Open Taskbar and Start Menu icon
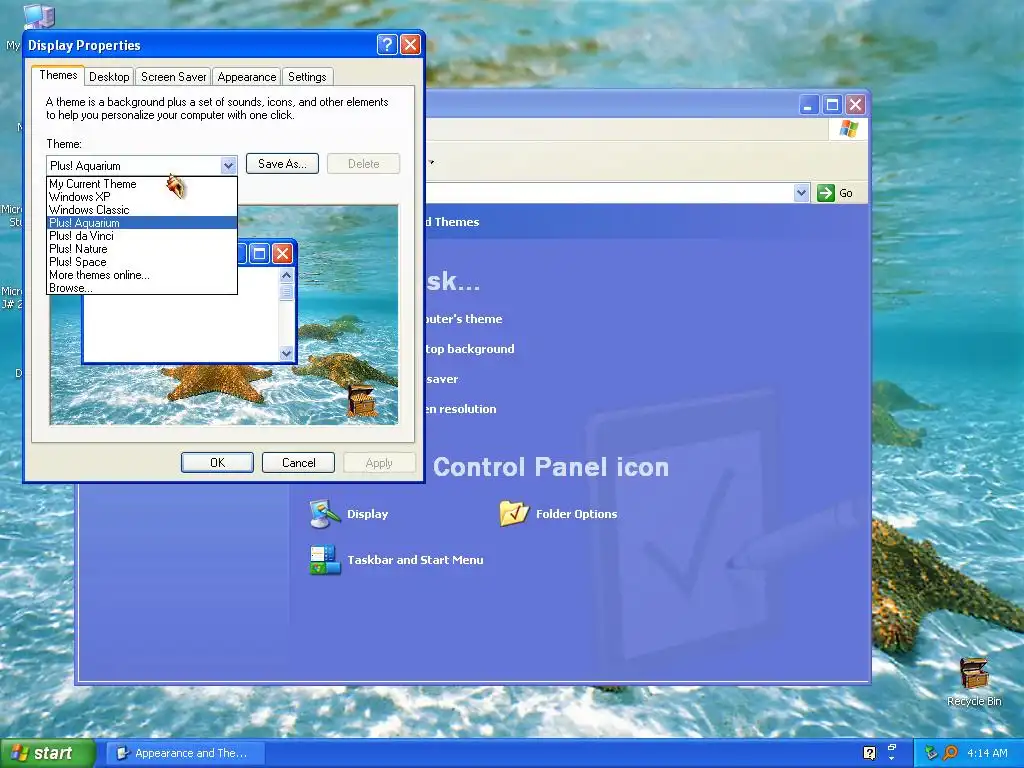The width and height of the screenshot is (1024, 768). 325,560
